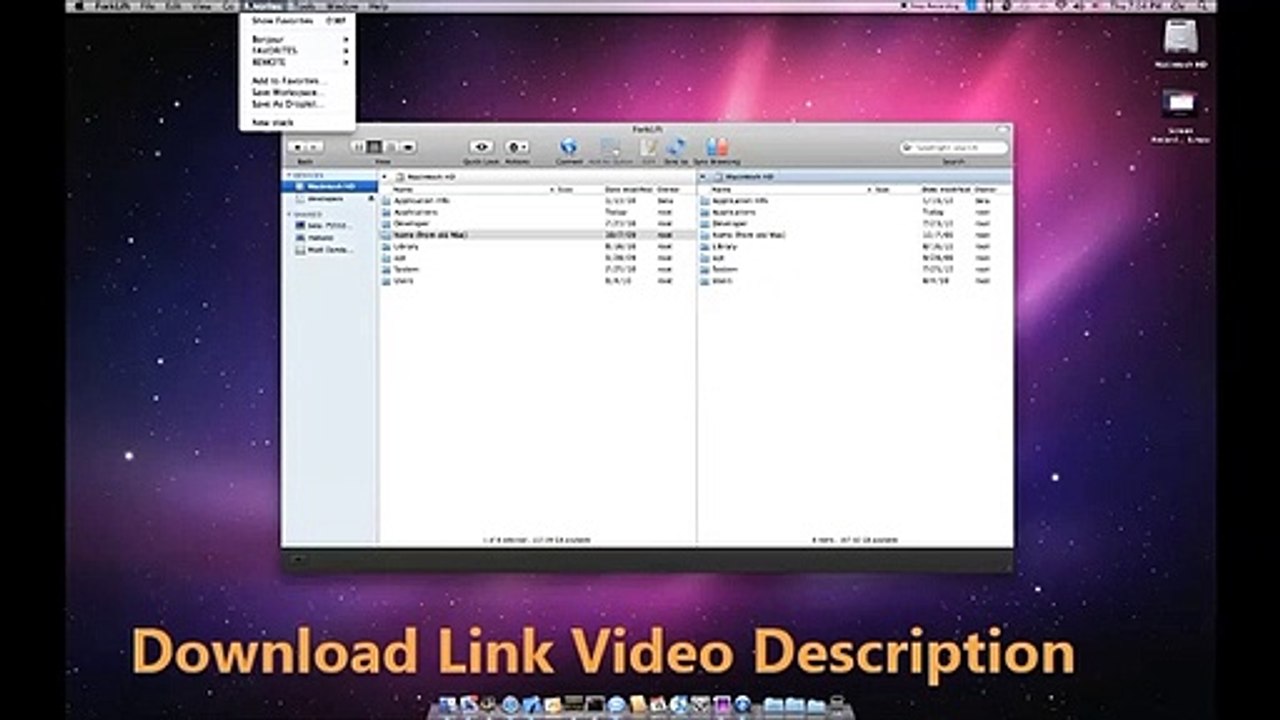Viewport: 1280px width, 720px height.
Task: Click the Spotlight magnifier in menu bar
Action: pos(1201,6)
